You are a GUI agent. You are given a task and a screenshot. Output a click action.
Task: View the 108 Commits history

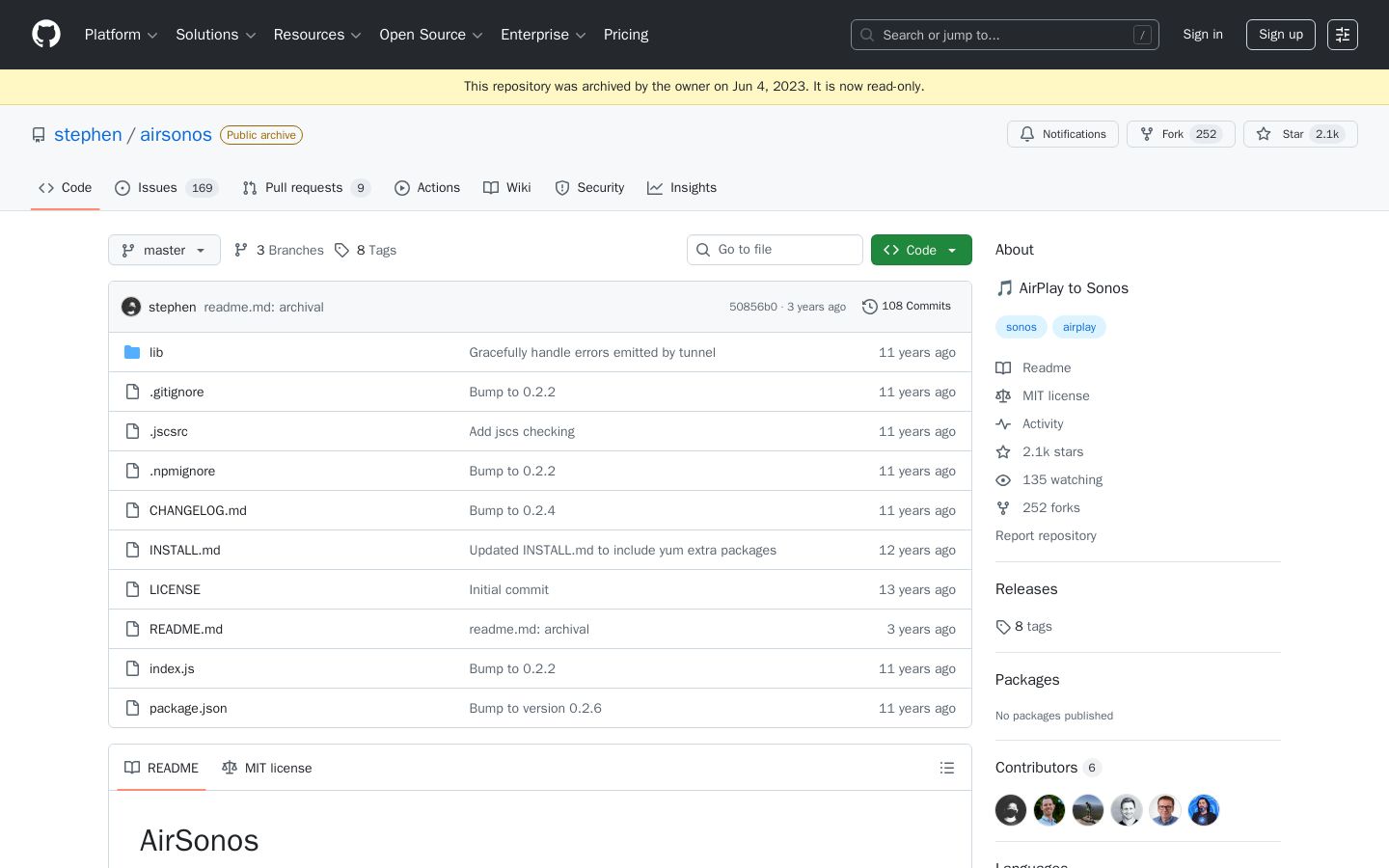(x=907, y=307)
